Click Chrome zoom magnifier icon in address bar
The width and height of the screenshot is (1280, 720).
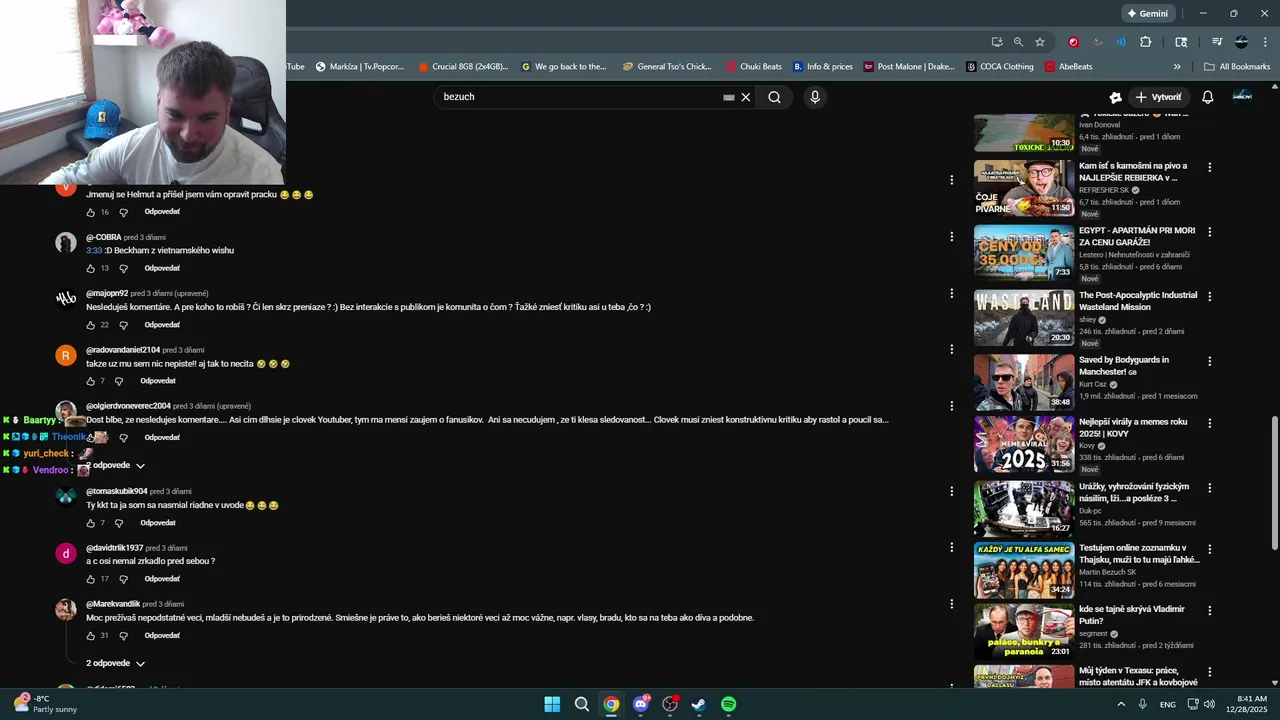point(1018,42)
